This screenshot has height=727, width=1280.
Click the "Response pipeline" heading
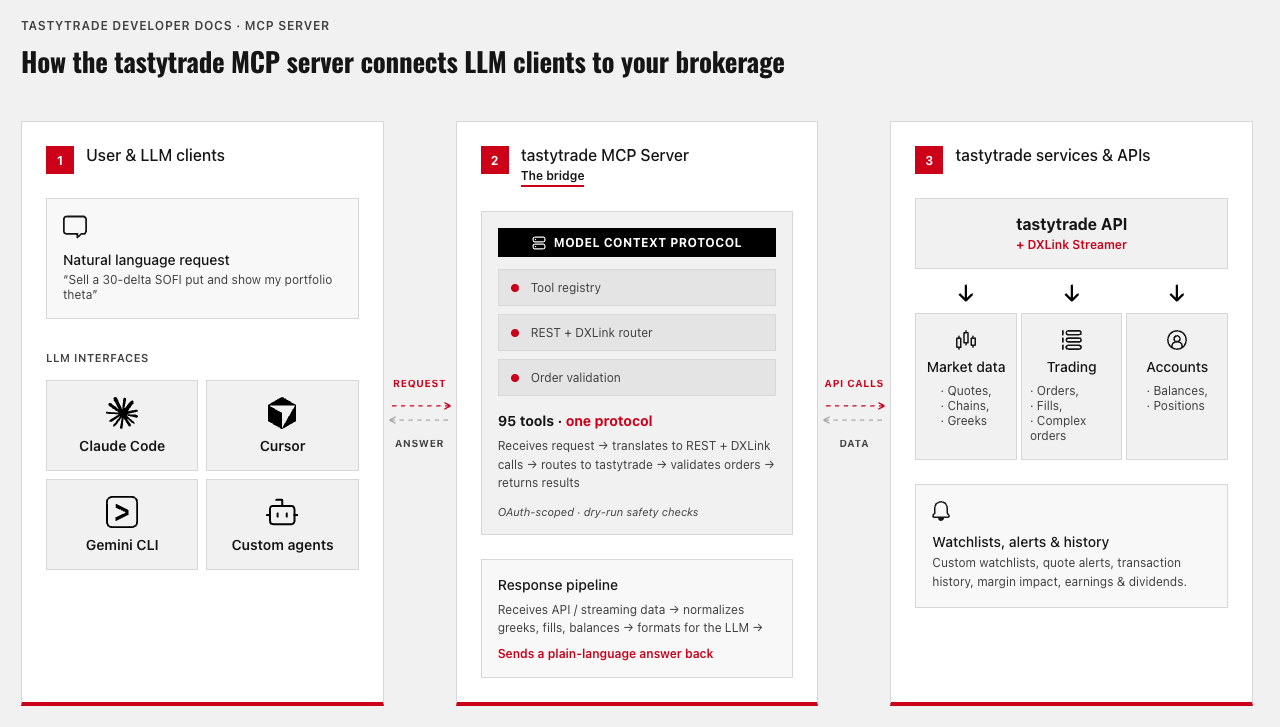558,585
